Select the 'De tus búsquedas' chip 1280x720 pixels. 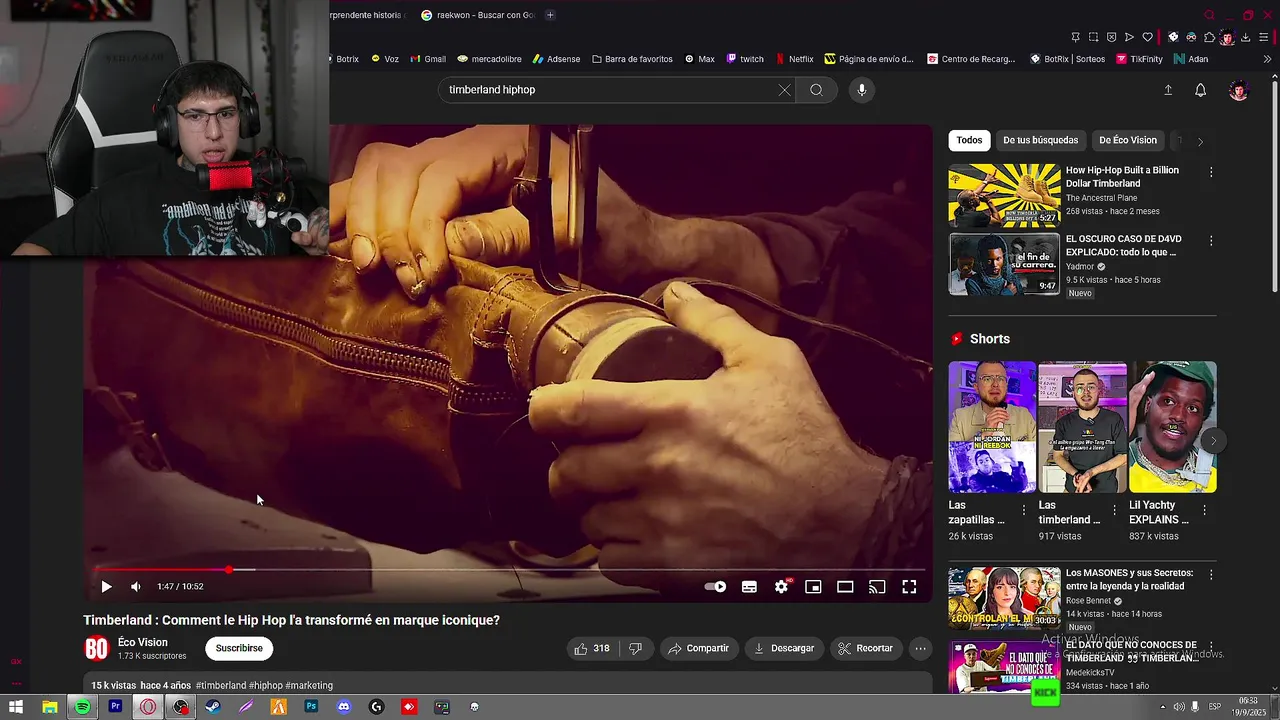click(x=1040, y=140)
